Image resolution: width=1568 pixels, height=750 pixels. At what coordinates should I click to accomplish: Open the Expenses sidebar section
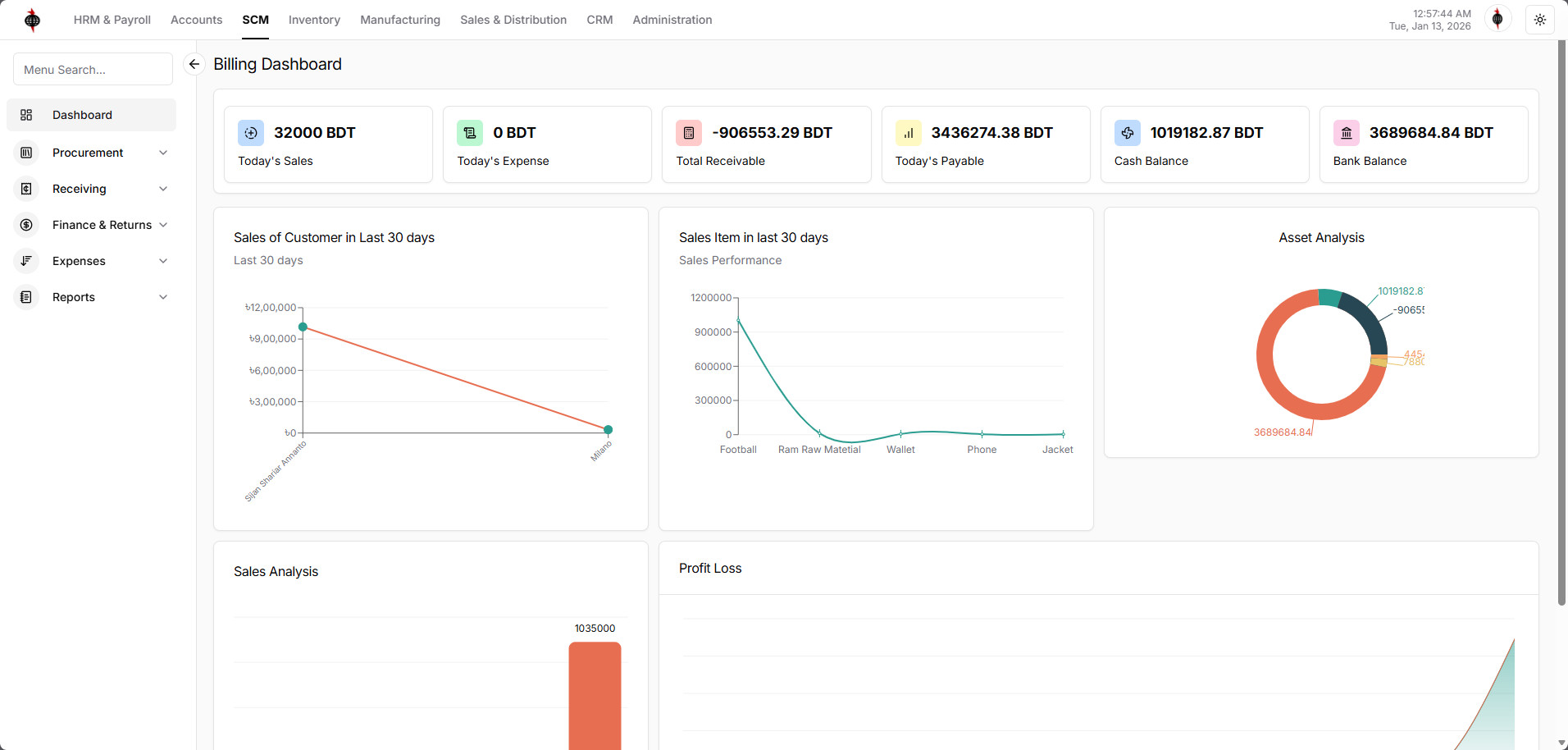pyautogui.click(x=91, y=261)
